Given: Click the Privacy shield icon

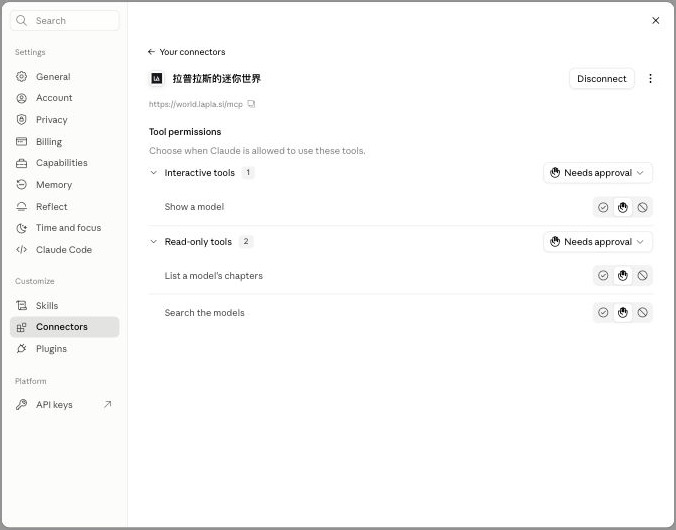Looking at the screenshot, I should 21,119.
